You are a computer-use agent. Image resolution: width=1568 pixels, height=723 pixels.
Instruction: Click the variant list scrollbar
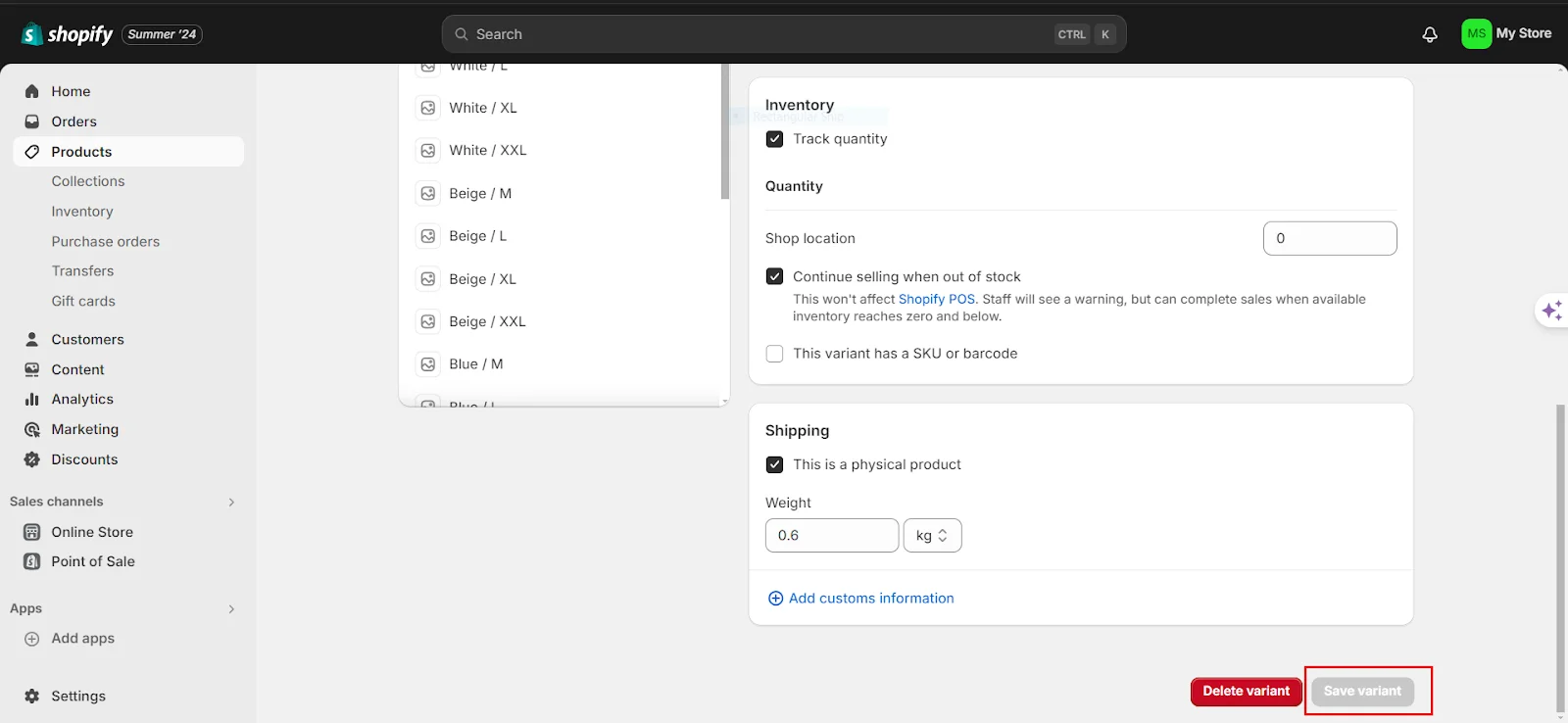(725, 131)
